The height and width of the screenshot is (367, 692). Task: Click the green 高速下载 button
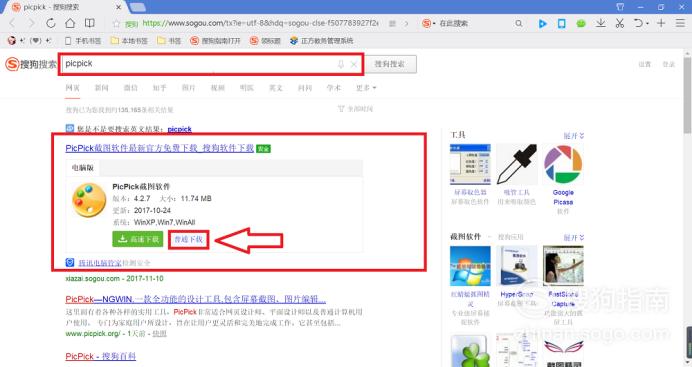(x=138, y=239)
